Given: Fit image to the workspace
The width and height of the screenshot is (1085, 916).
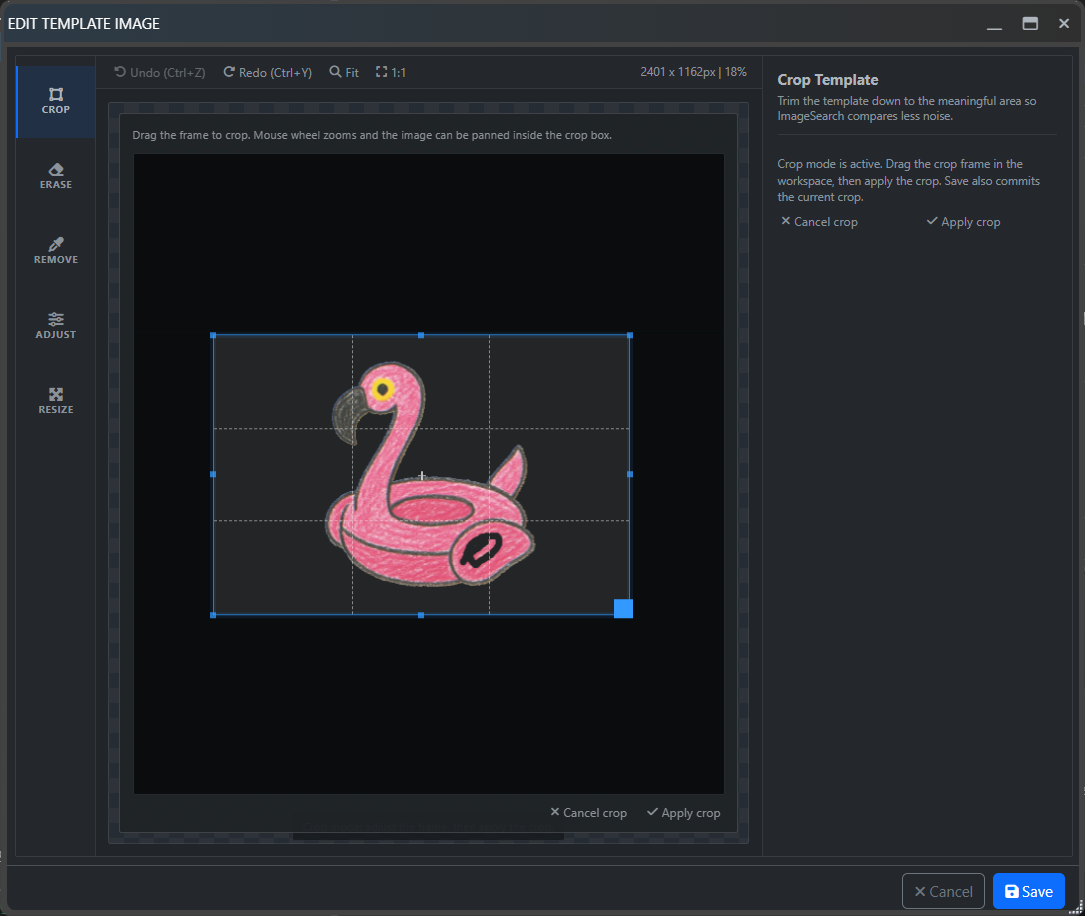Looking at the screenshot, I should tap(344, 72).
